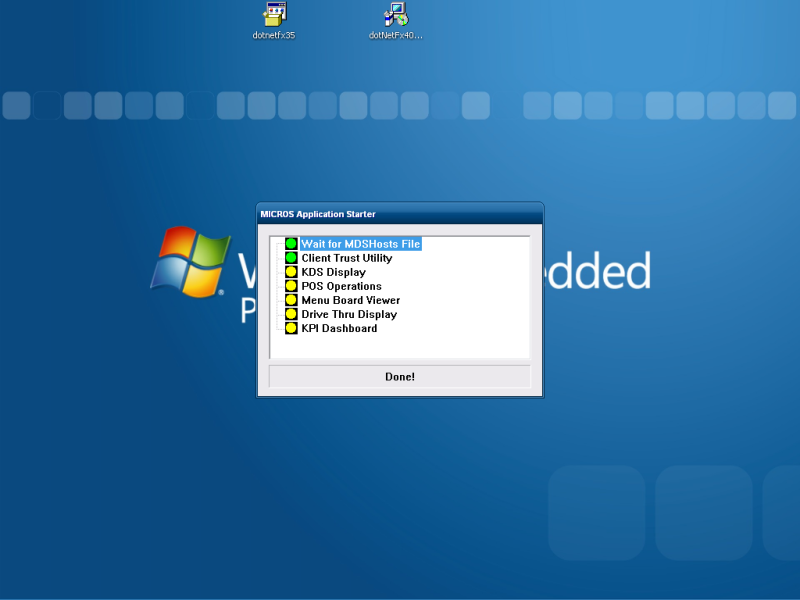Click the Done! button
This screenshot has height=600, width=800.
click(400, 377)
